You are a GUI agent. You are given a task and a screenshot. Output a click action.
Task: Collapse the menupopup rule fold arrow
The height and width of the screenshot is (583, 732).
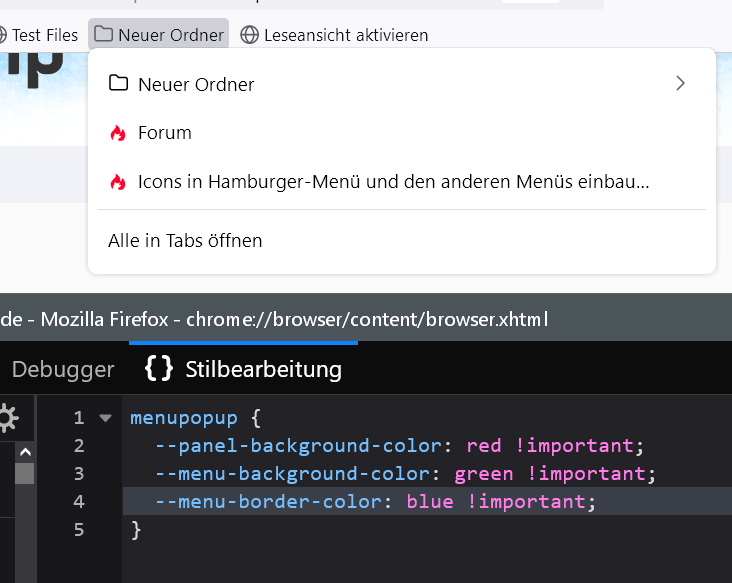[x=105, y=418]
